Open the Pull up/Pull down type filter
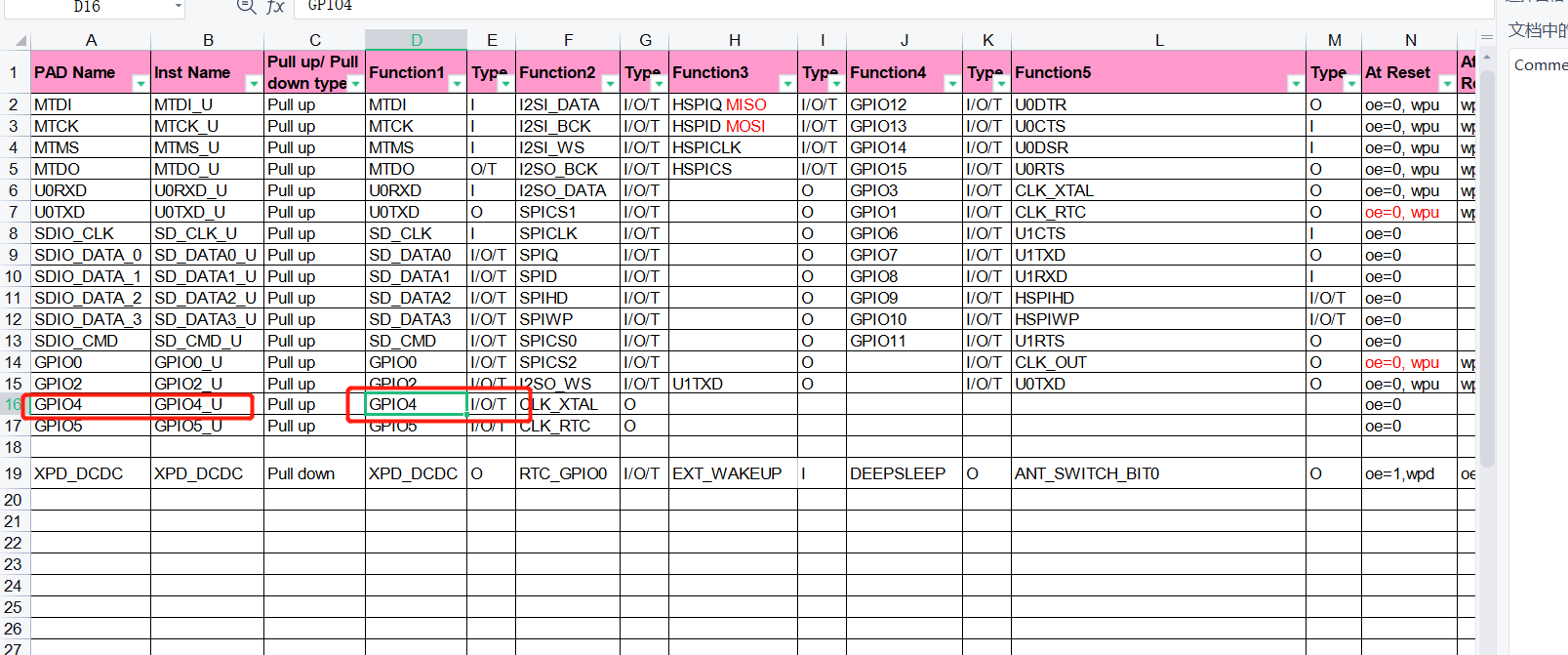The width and height of the screenshot is (1568, 655). tap(356, 84)
